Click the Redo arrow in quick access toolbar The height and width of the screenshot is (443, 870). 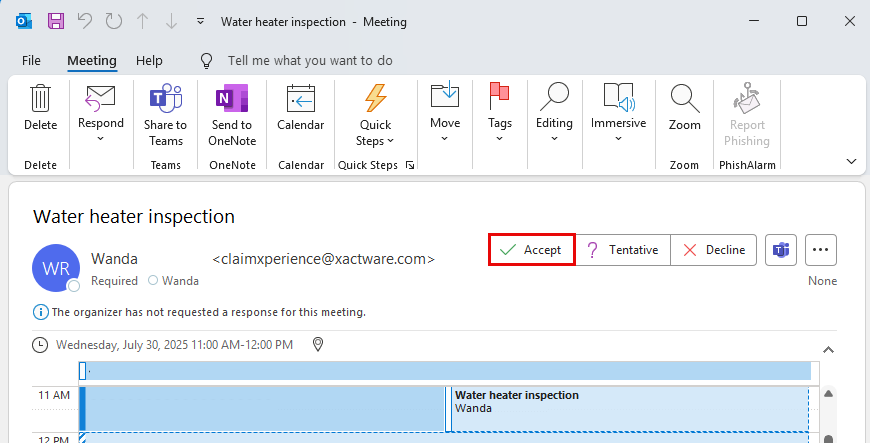click(x=114, y=22)
